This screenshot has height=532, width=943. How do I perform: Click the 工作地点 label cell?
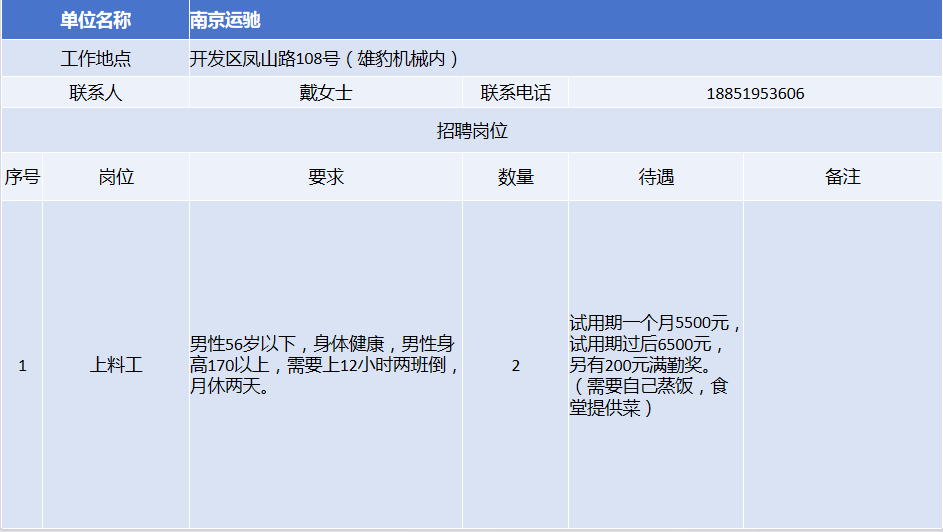pos(95,58)
